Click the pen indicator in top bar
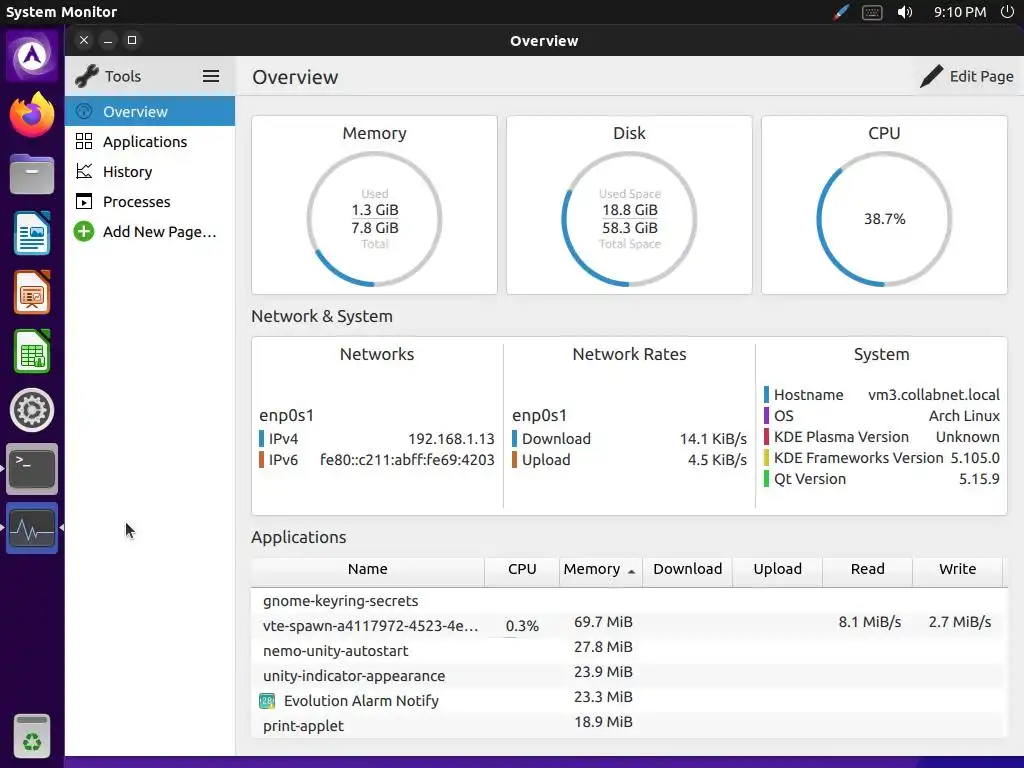1024x768 pixels. (840, 12)
